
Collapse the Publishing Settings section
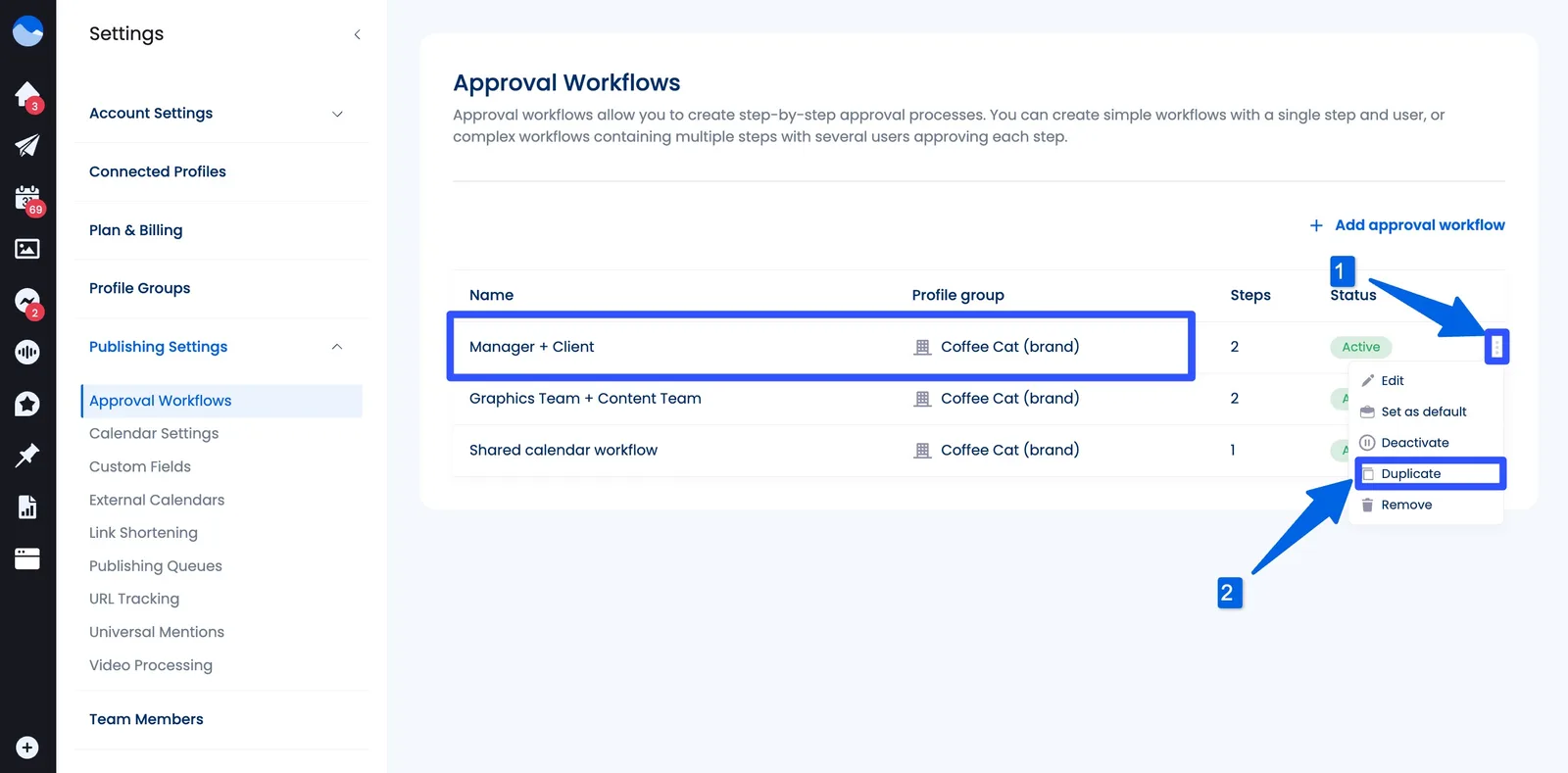coord(337,347)
